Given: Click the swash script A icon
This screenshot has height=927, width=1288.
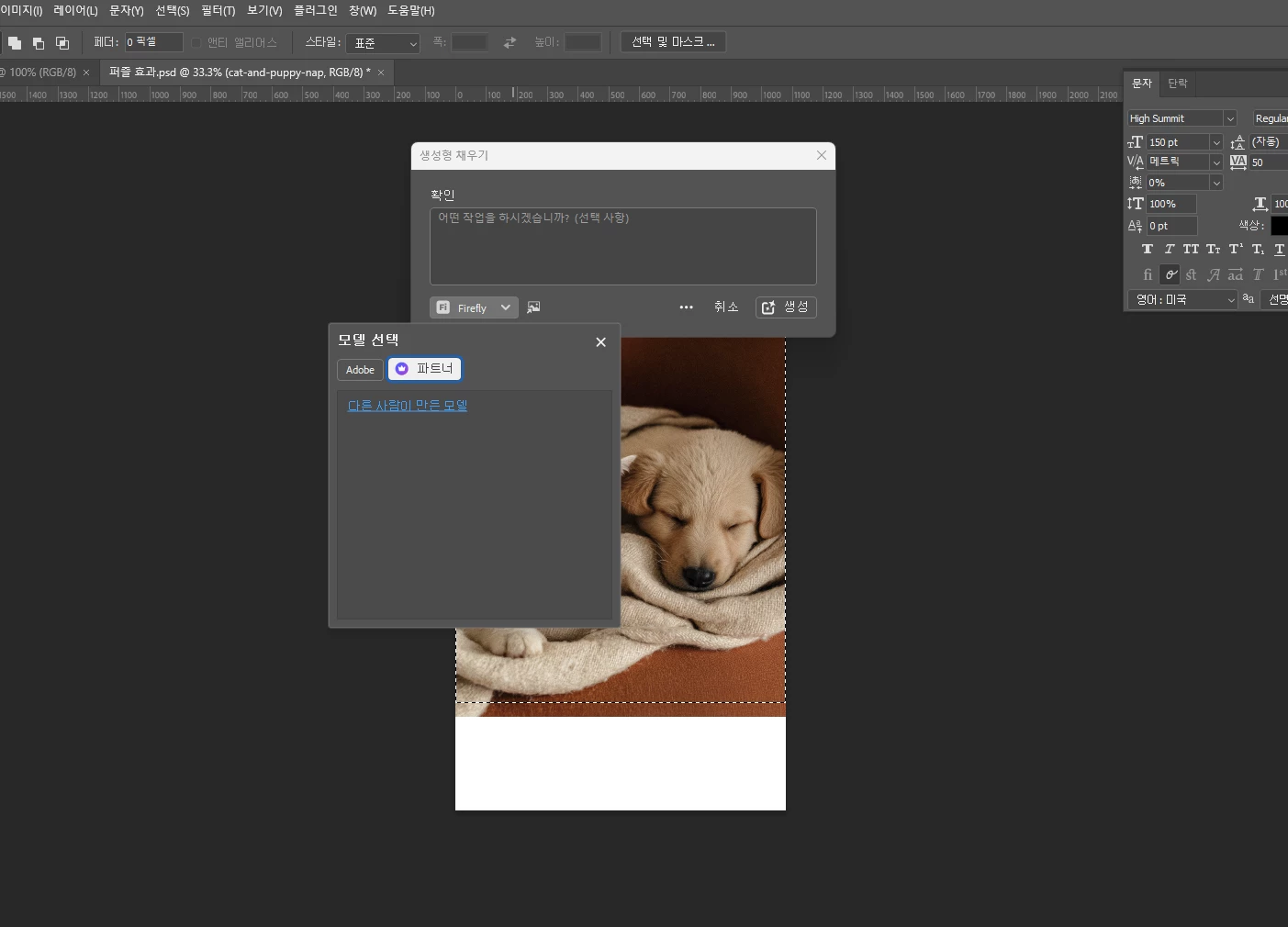Looking at the screenshot, I should [x=1214, y=274].
